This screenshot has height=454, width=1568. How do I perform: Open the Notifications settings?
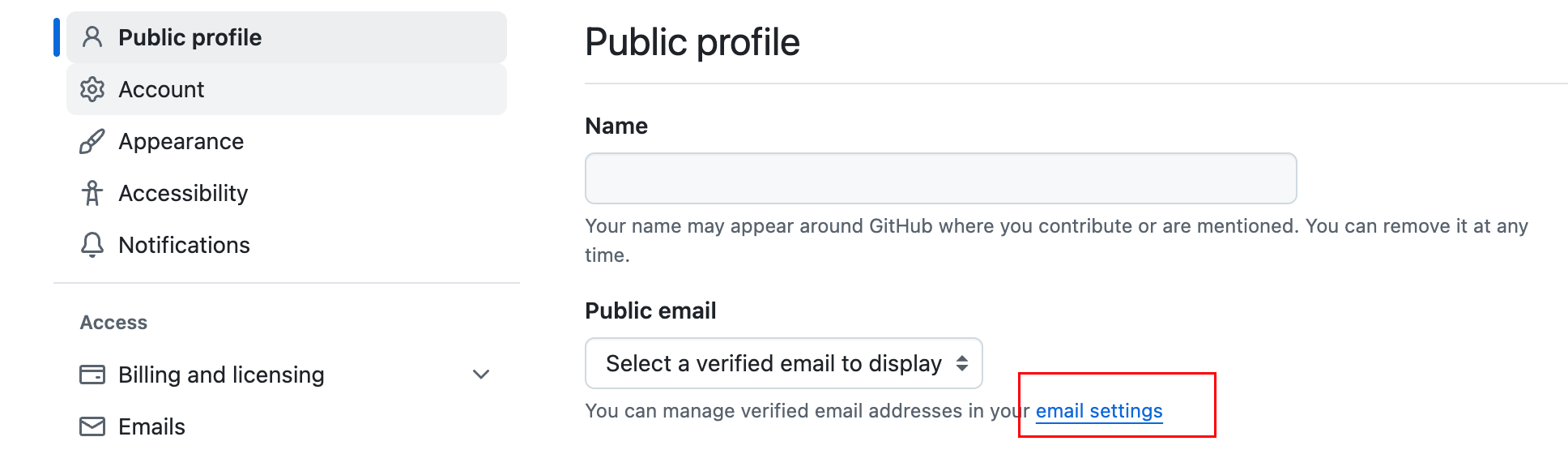(287, 245)
